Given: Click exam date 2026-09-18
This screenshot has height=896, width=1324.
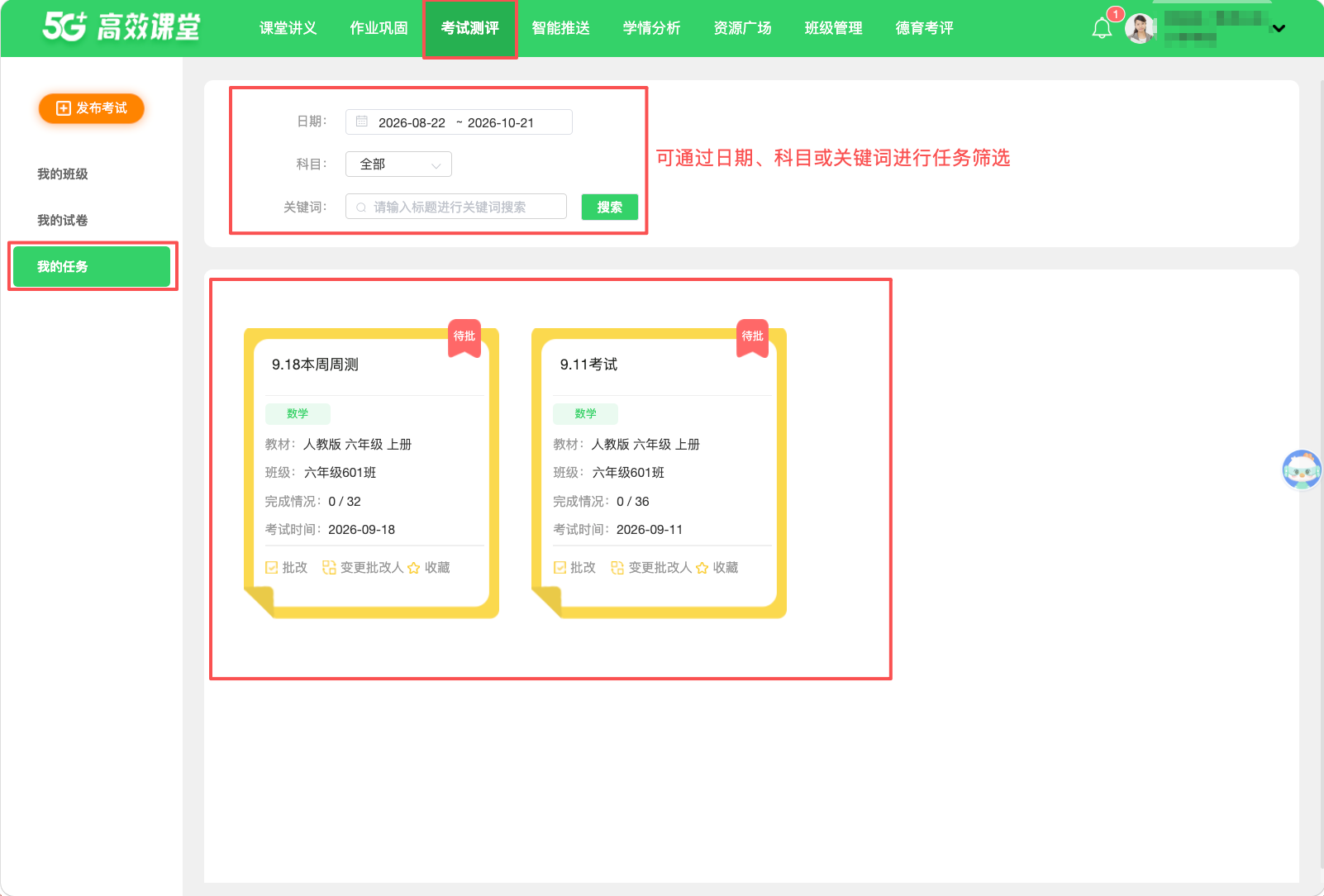Looking at the screenshot, I should tap(362, 530).
